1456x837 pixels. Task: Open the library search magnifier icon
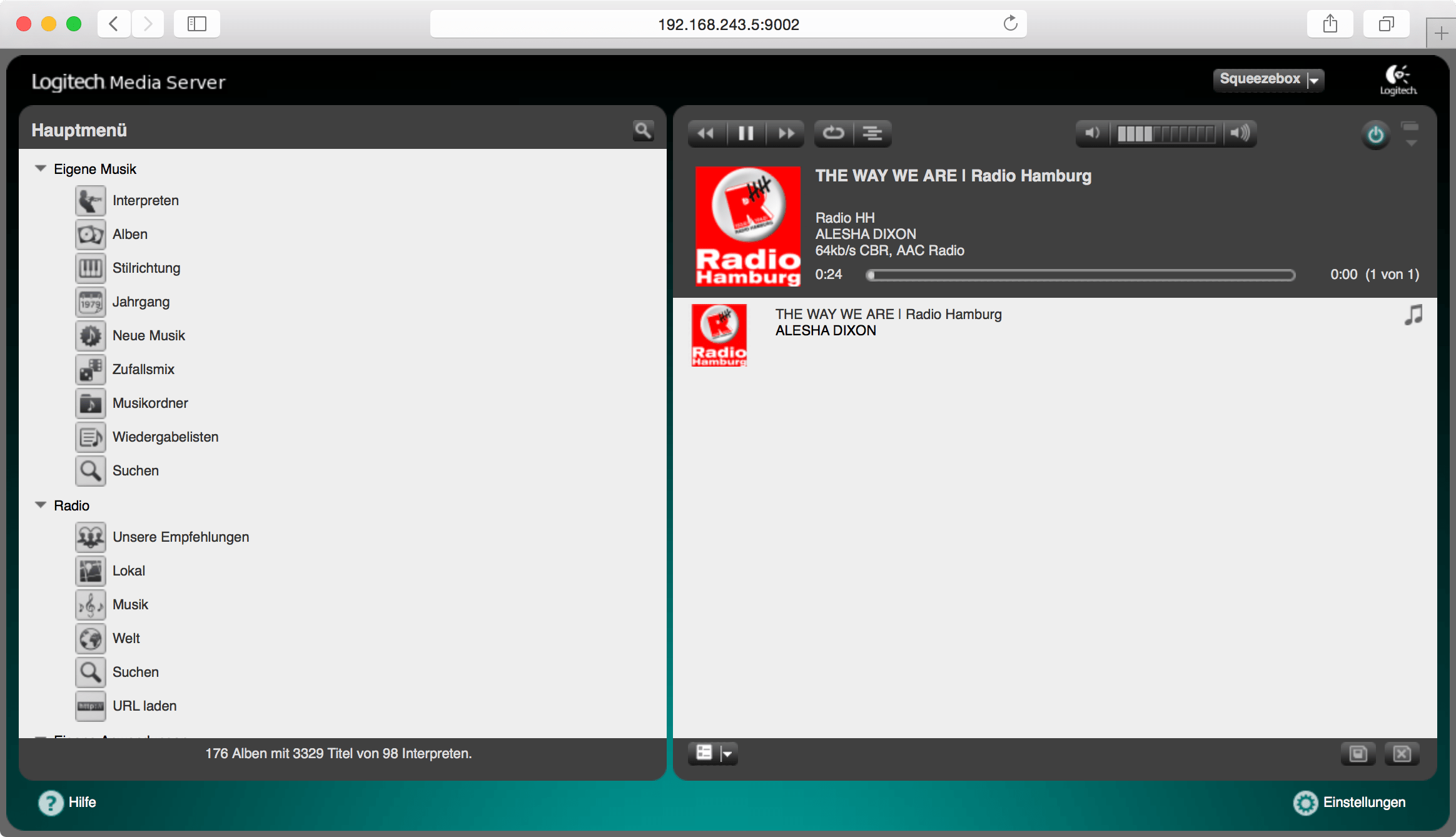(x=643, y=130)
